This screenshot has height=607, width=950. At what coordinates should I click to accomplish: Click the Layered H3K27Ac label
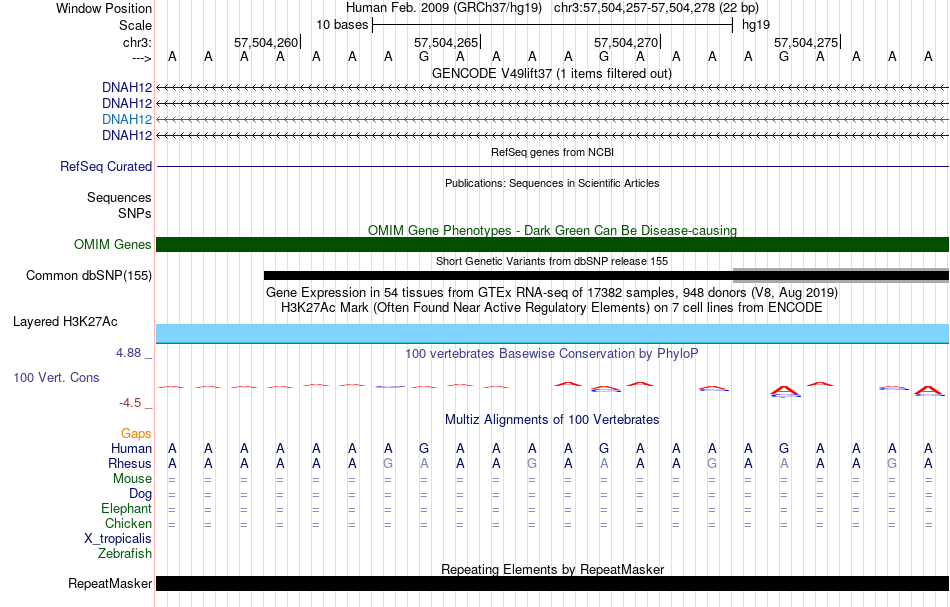(x=65, y=322)
